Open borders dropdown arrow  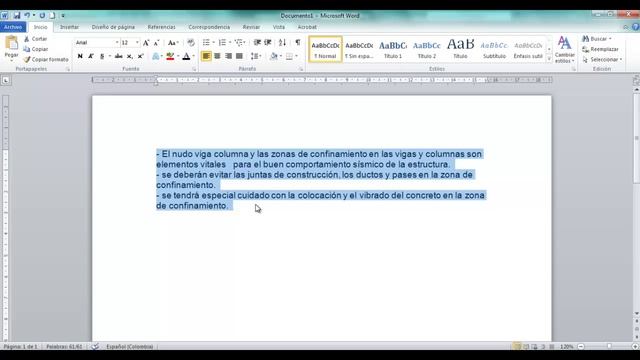296,56
